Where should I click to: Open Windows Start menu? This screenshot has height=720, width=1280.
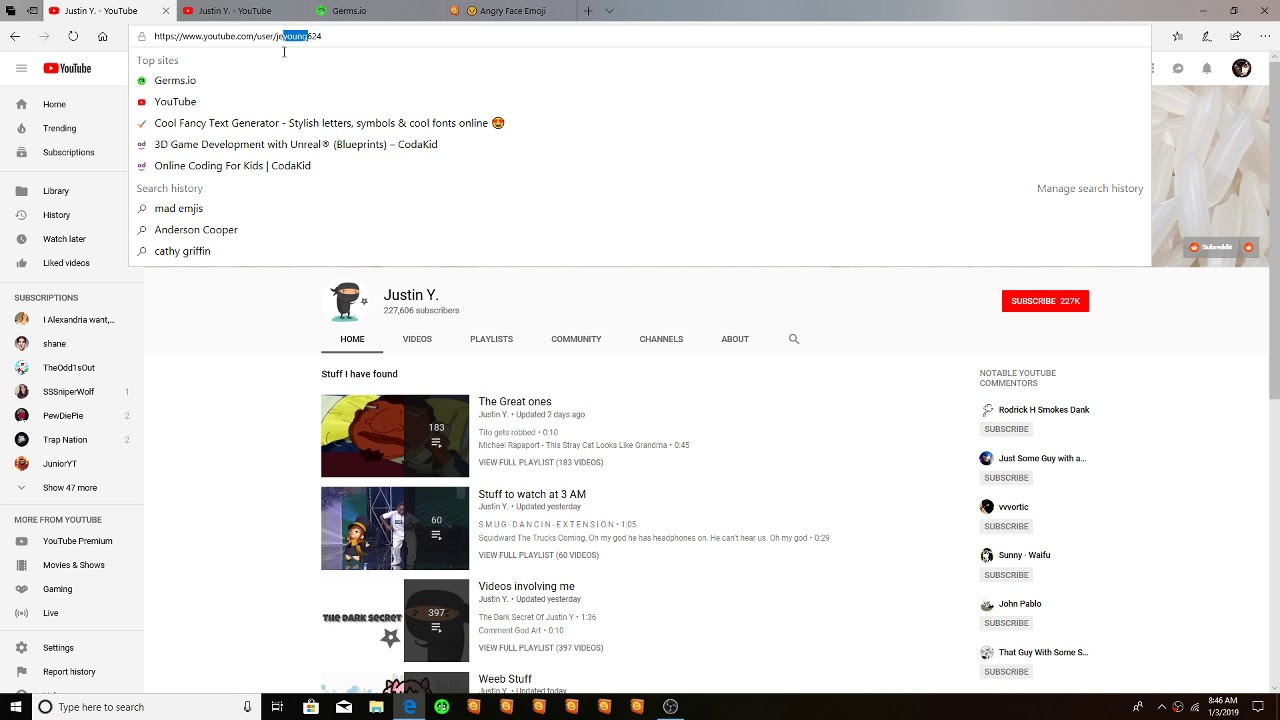15,707
